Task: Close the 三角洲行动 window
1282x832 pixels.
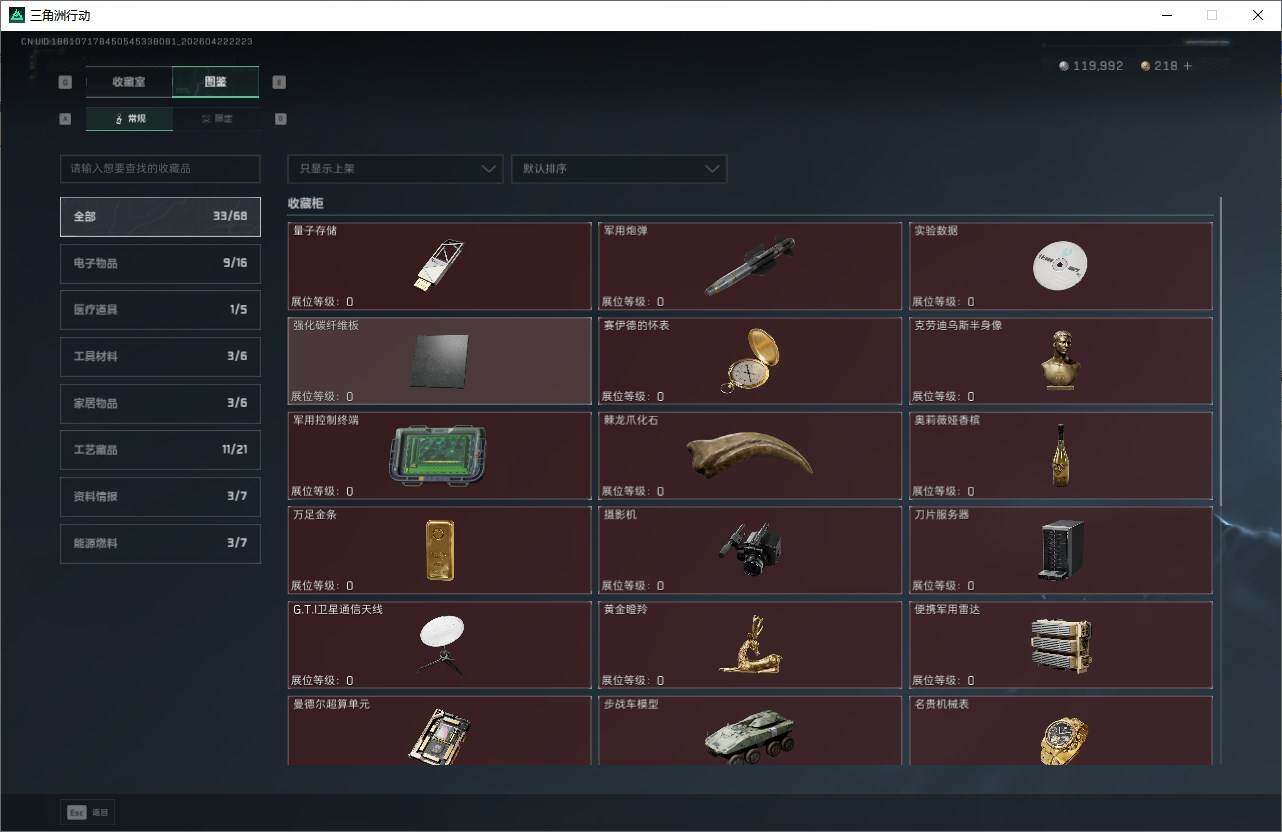Action: [x=1258, y=15]
